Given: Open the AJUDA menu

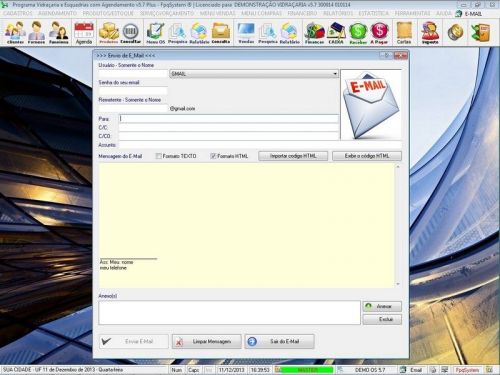Looking at the screenshot, I should 444,13.
